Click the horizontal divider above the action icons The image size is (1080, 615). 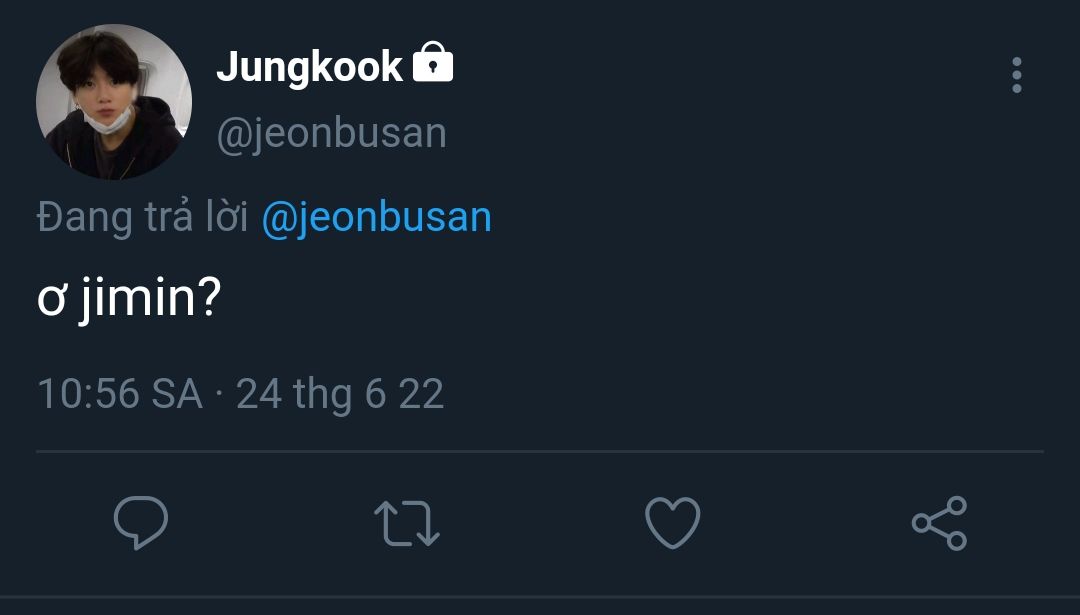[540, 451]
